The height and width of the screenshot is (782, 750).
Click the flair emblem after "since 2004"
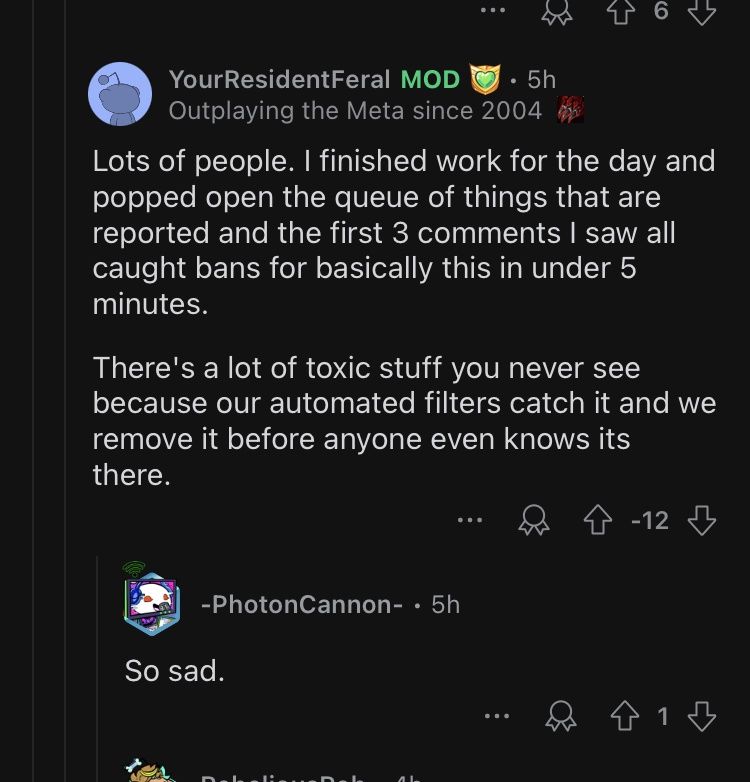569,110
